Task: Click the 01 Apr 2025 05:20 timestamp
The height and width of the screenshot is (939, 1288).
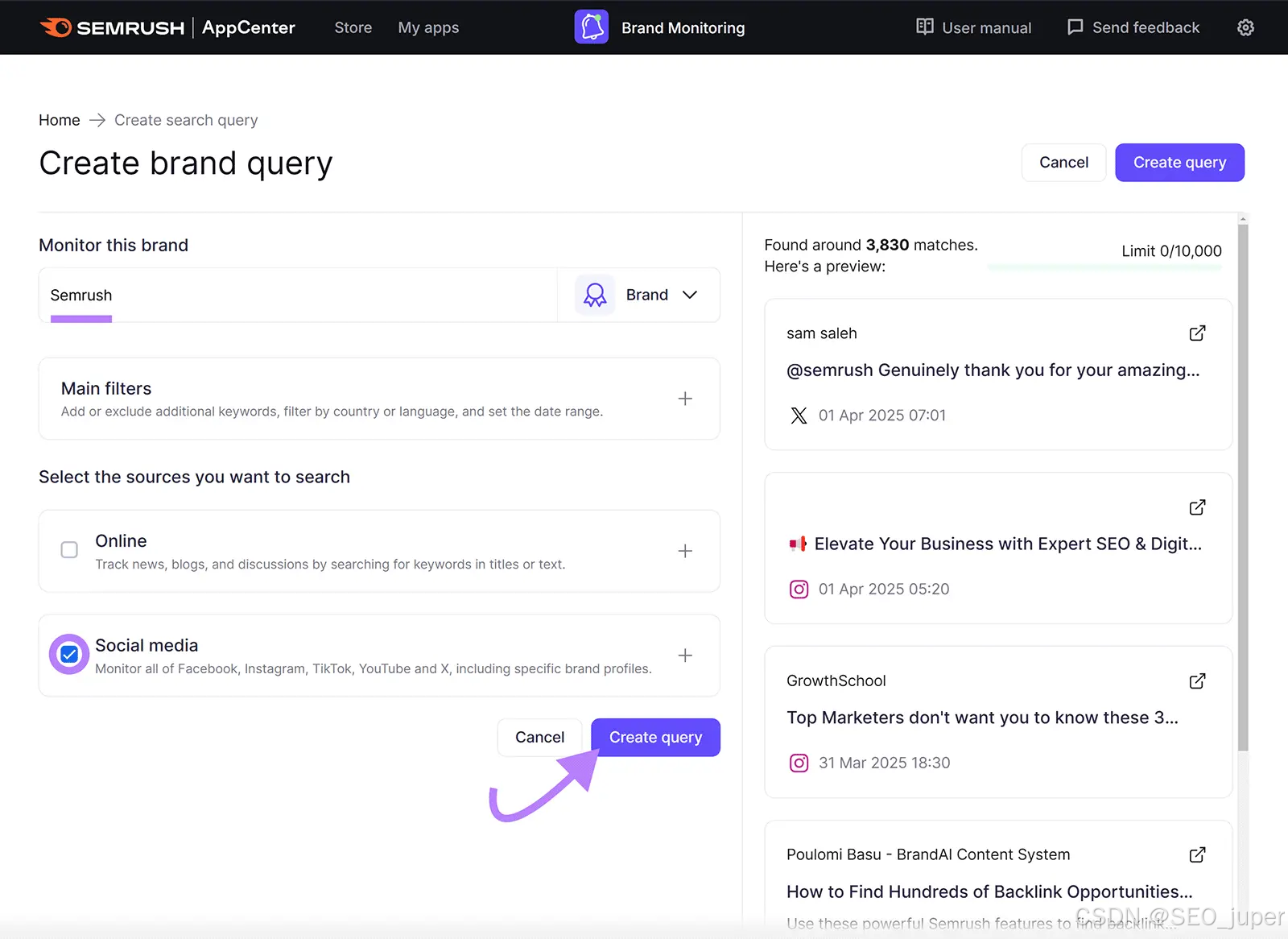Action: [x=884, y=589]
